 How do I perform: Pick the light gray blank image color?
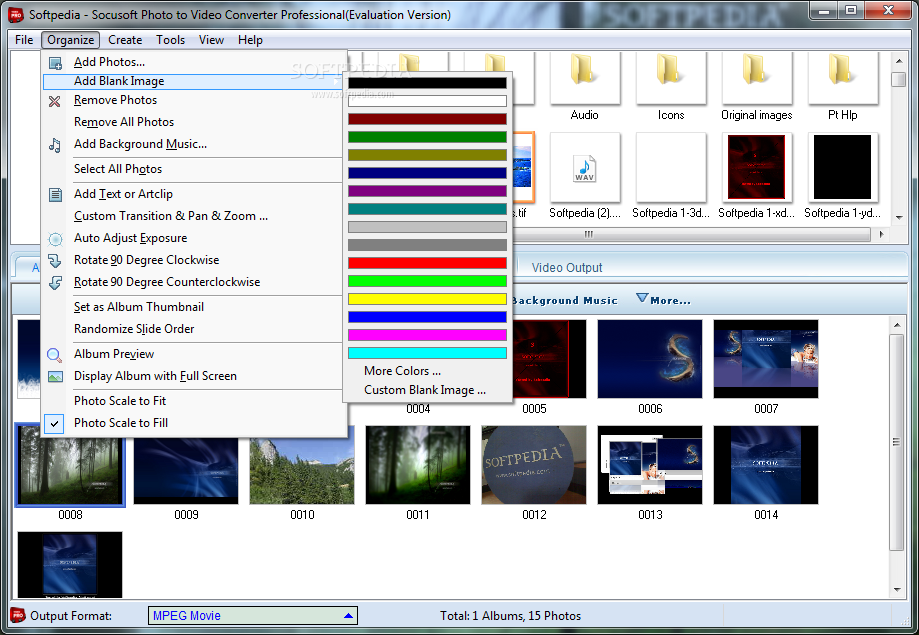pyautogui.click(x=427, y=227)
